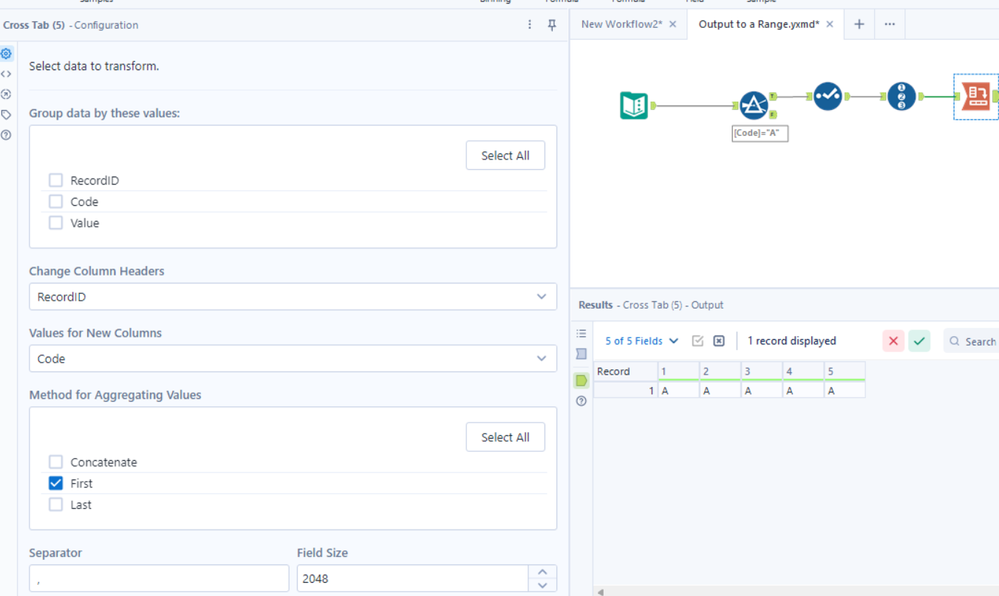Click cell A under column 4
Screen dimensions: 999x596
pos(803,391)
